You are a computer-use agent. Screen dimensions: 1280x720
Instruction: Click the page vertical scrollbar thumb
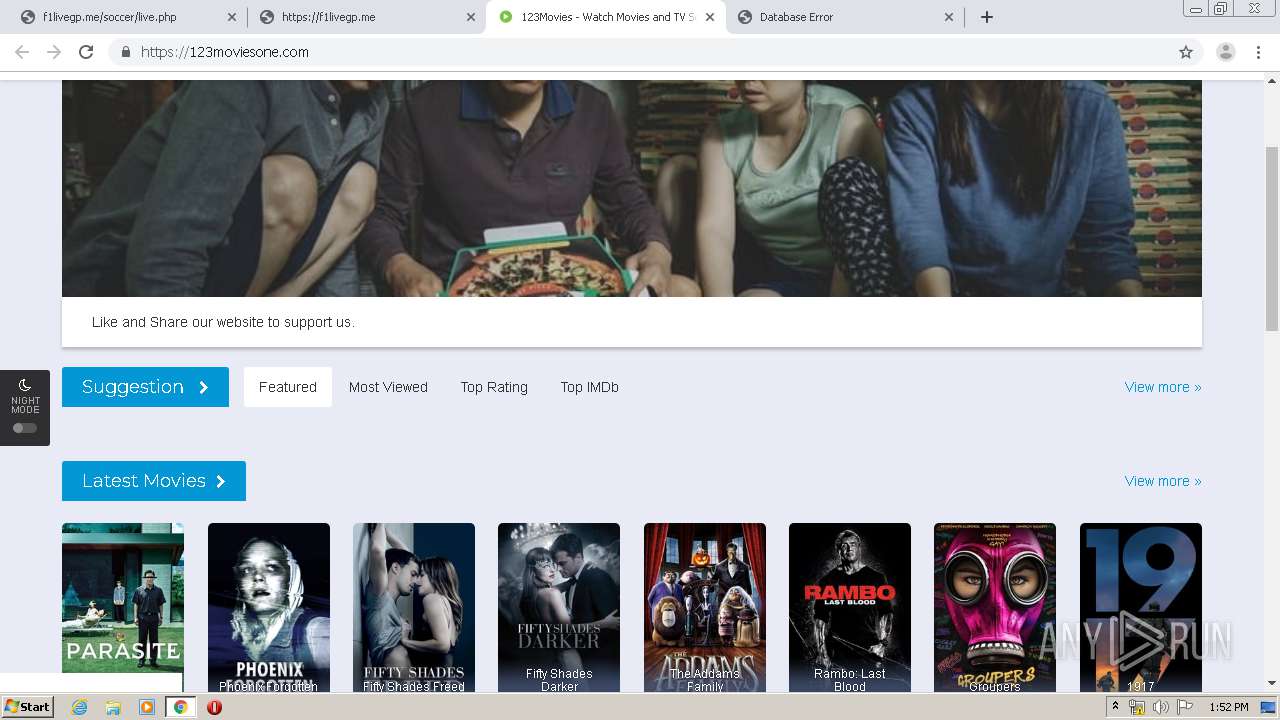[1272, 238]
